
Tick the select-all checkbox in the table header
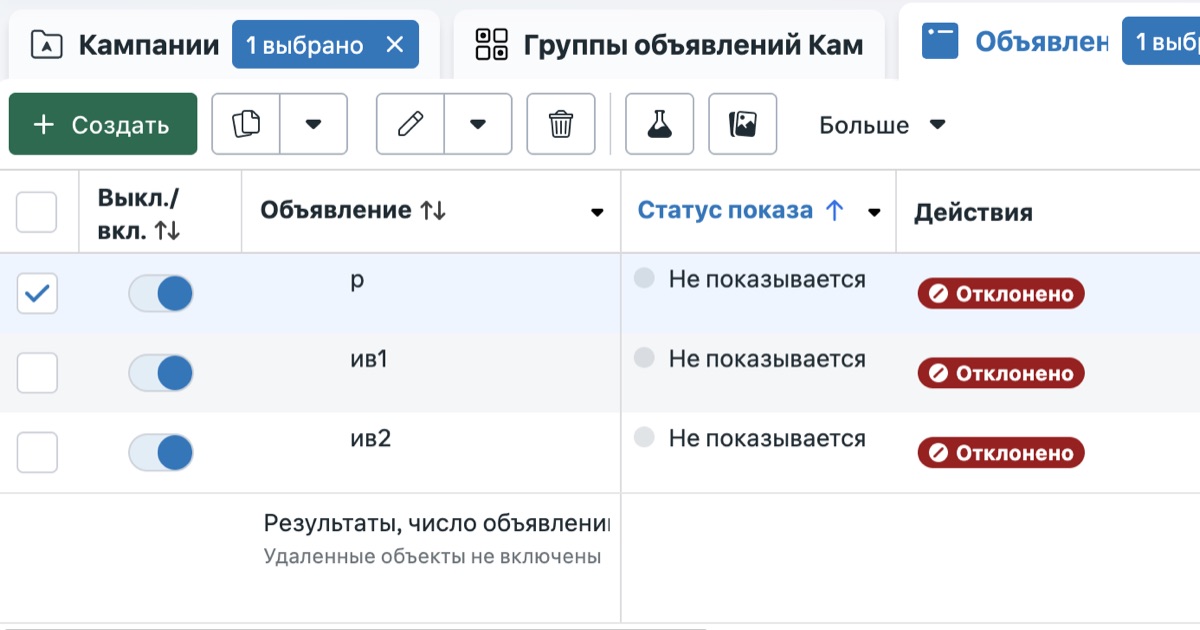coord(37,212)
